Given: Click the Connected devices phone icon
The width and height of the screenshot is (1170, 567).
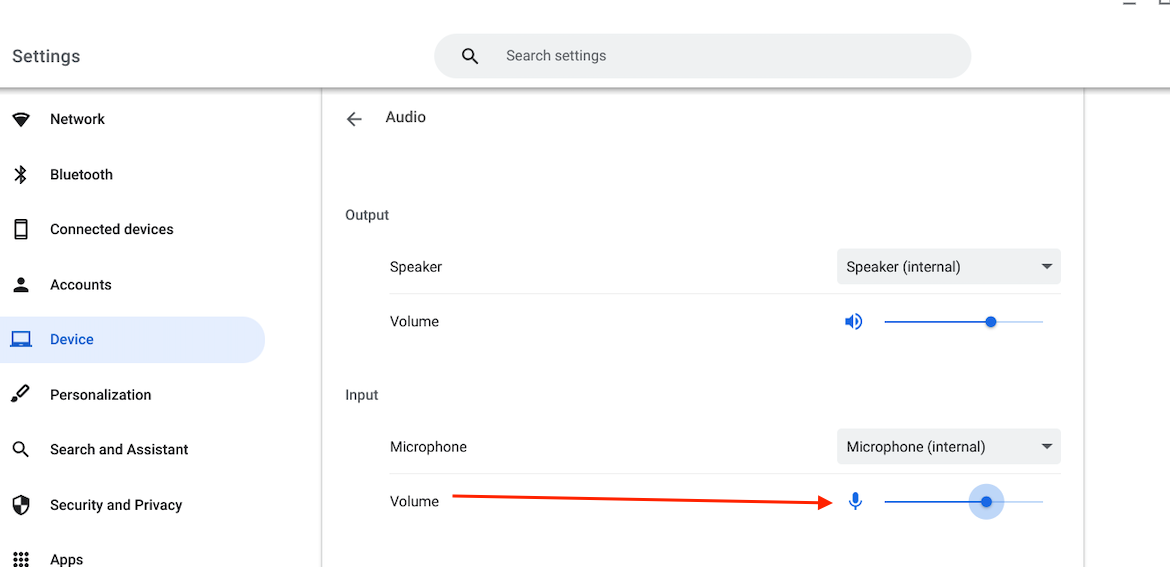Looking at the screenshot, I should (x=21, y=229).
